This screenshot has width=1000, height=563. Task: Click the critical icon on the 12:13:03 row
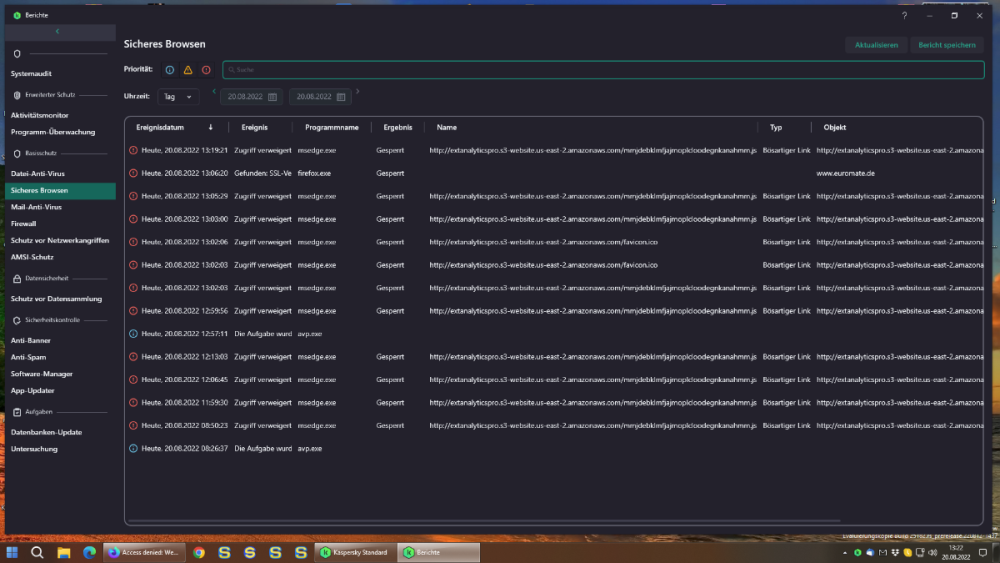tap(133, 357)
